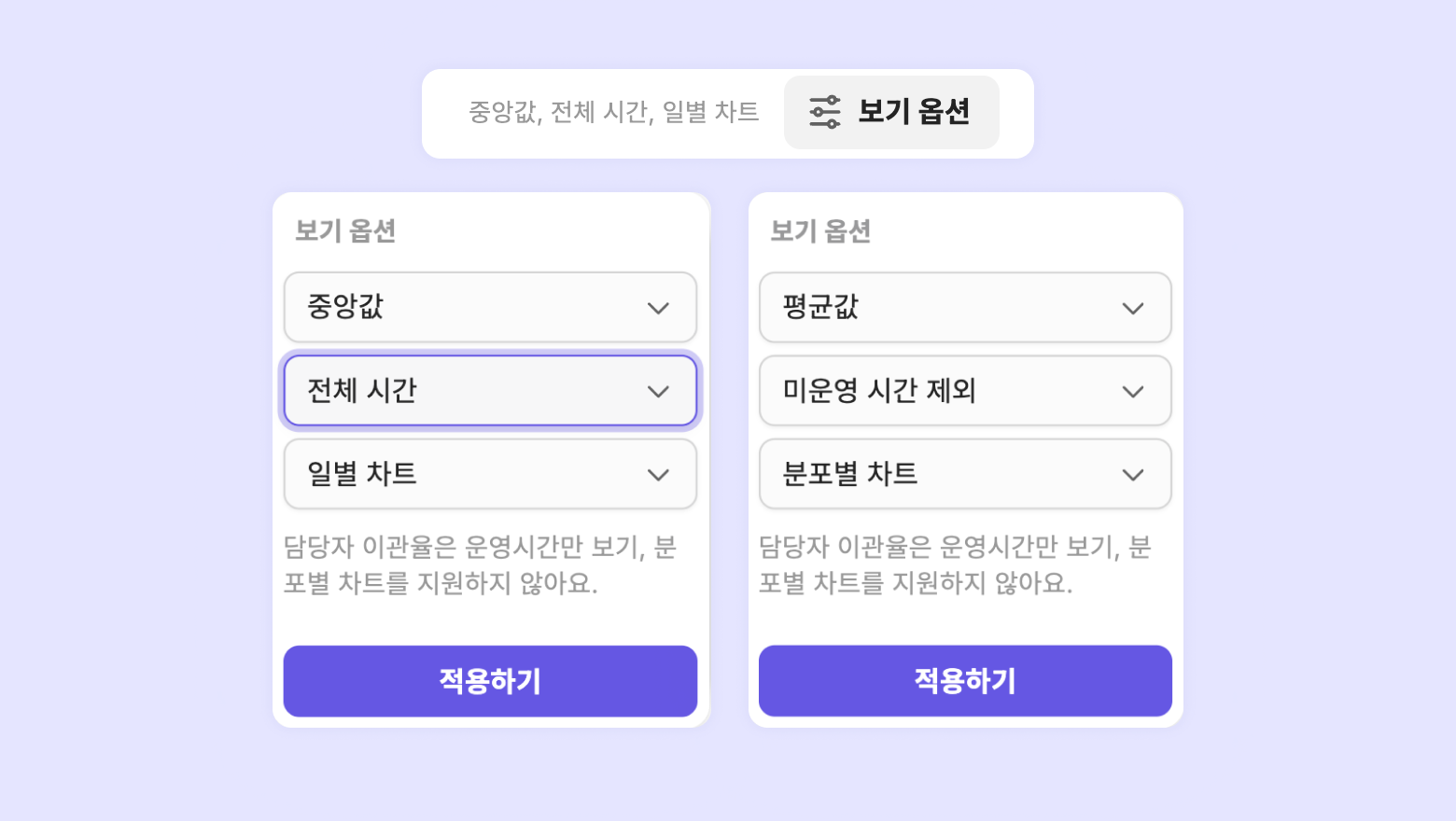The height and width of the screenshot is (821, 1456).
Task: Open the 중앙값 dropdown
Action: click(x=467, y=307)
